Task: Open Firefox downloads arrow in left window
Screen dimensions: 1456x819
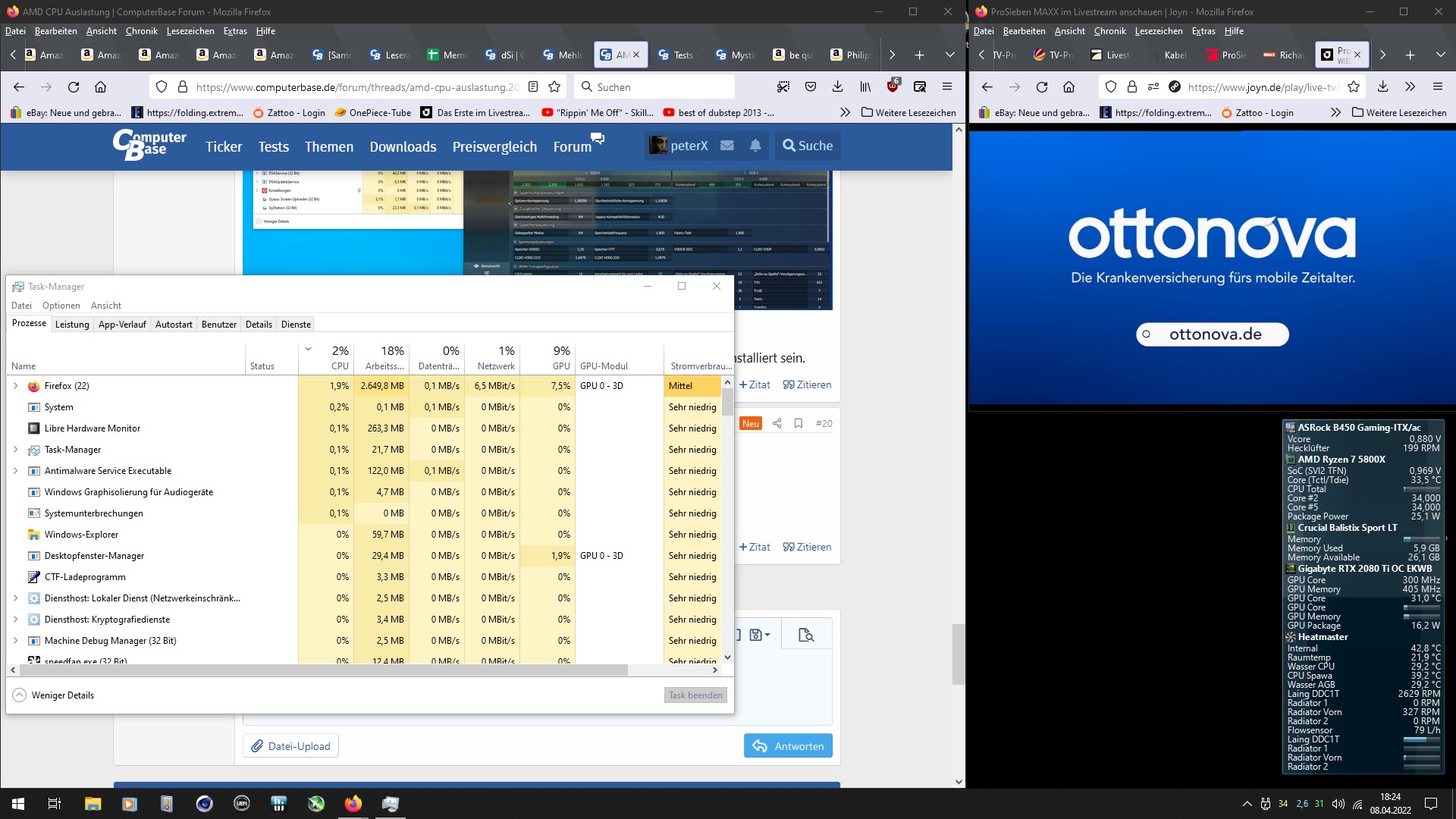Action: (x=838, y=87)
